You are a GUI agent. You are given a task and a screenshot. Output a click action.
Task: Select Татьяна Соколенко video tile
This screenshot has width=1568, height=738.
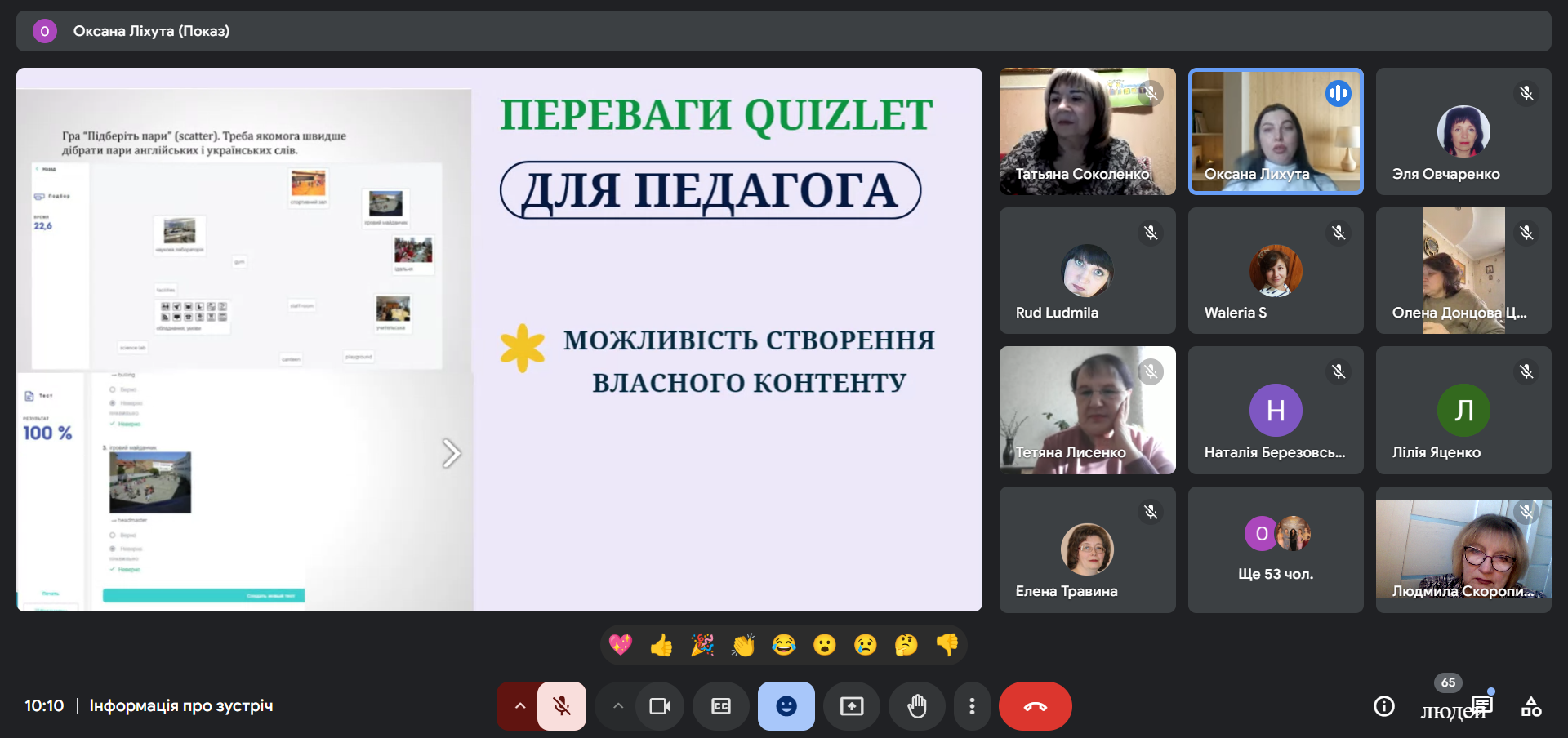[x=1088, y=131]
